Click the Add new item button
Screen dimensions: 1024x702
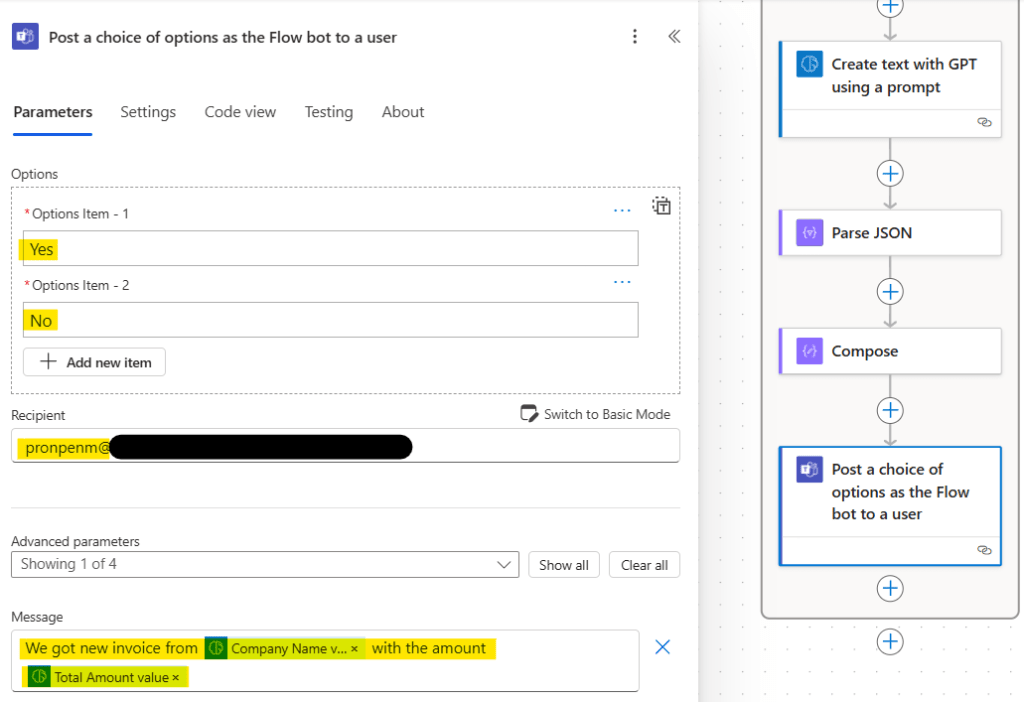[x=95, y=362]
